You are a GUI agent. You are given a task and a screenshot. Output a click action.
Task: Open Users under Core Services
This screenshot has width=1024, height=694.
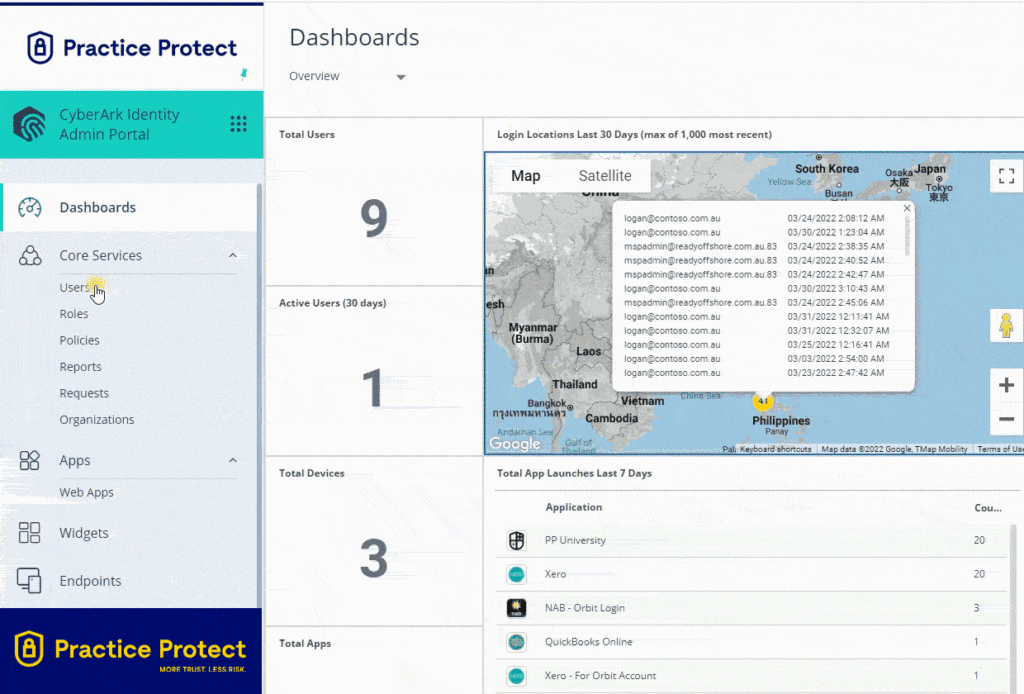pyautogui.click(x=74, y=287)
